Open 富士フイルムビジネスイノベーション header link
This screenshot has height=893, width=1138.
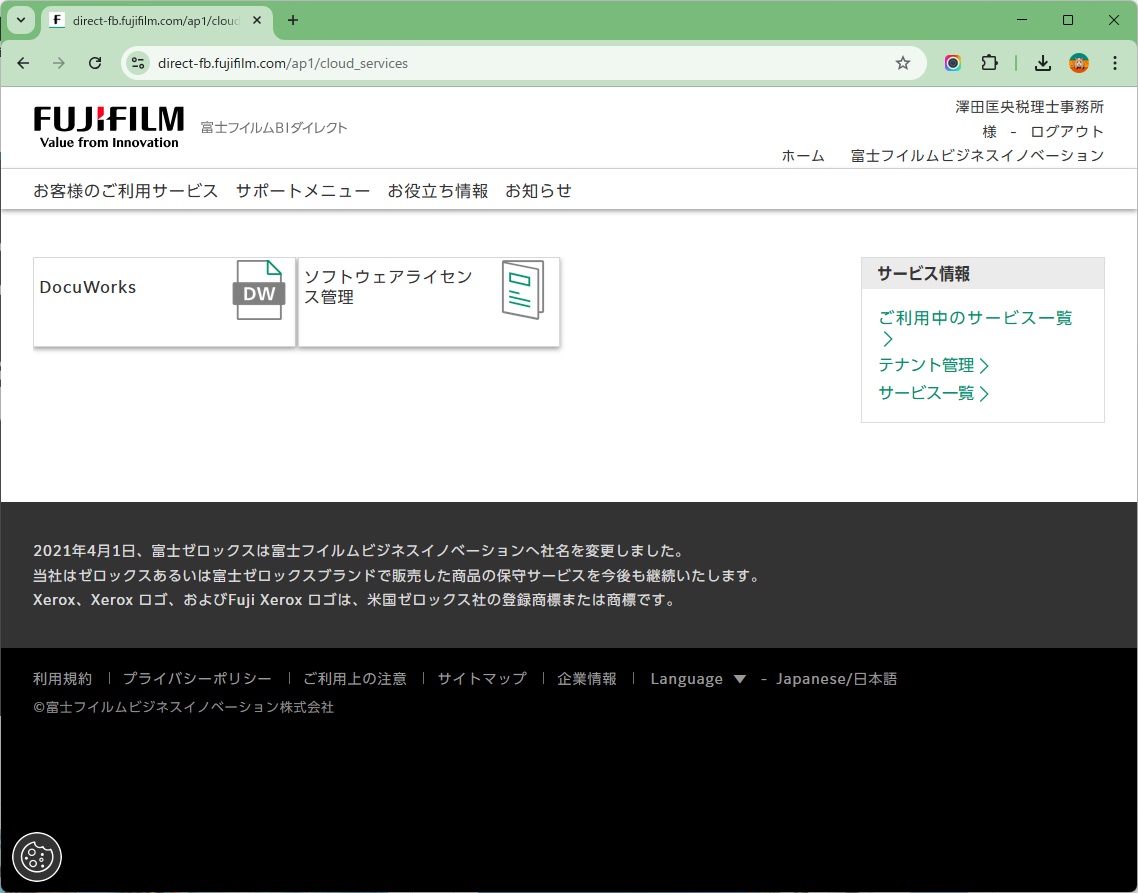(x=978, y=155)
